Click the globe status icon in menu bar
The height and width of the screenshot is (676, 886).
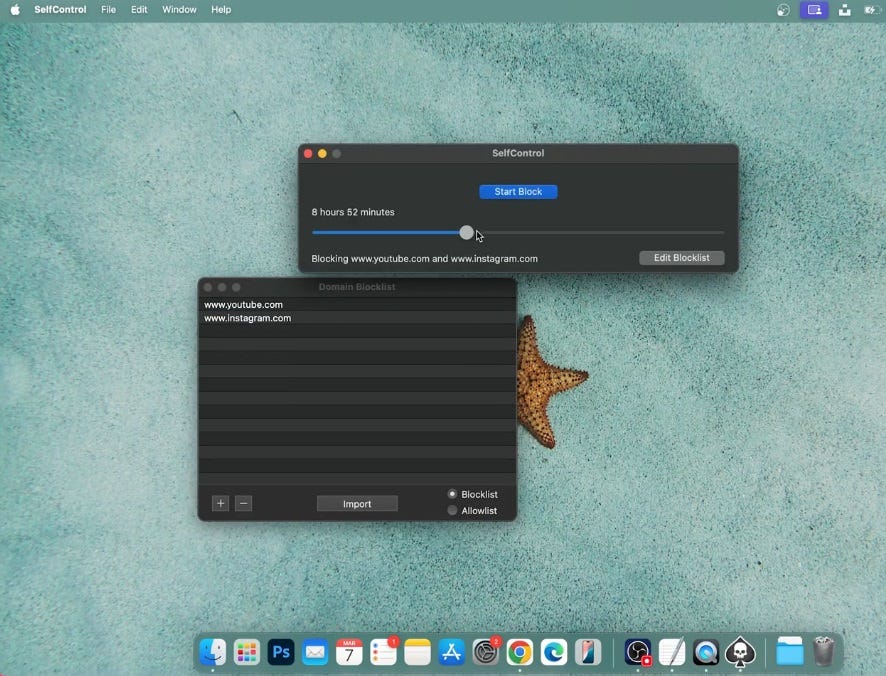point(783,10)
